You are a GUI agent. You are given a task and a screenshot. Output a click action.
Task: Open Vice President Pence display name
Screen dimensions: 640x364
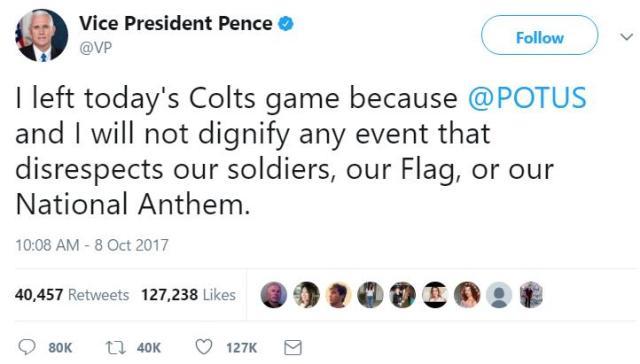176,23
